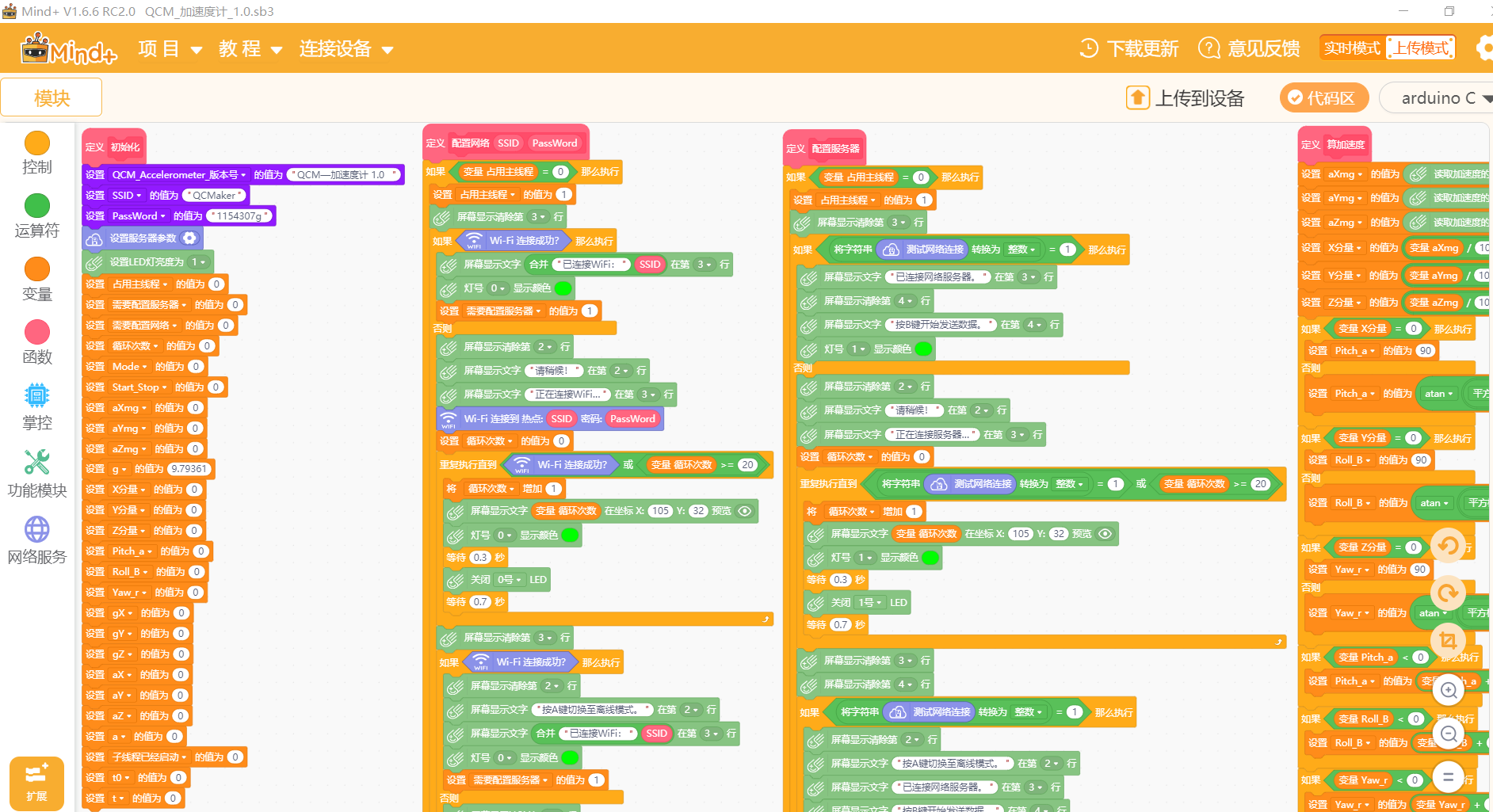Toggle the 预览 eye in WiFi loop block
Image resolution: width=1493 pixels, height=812 pixels.
click(x=745, y=511)
